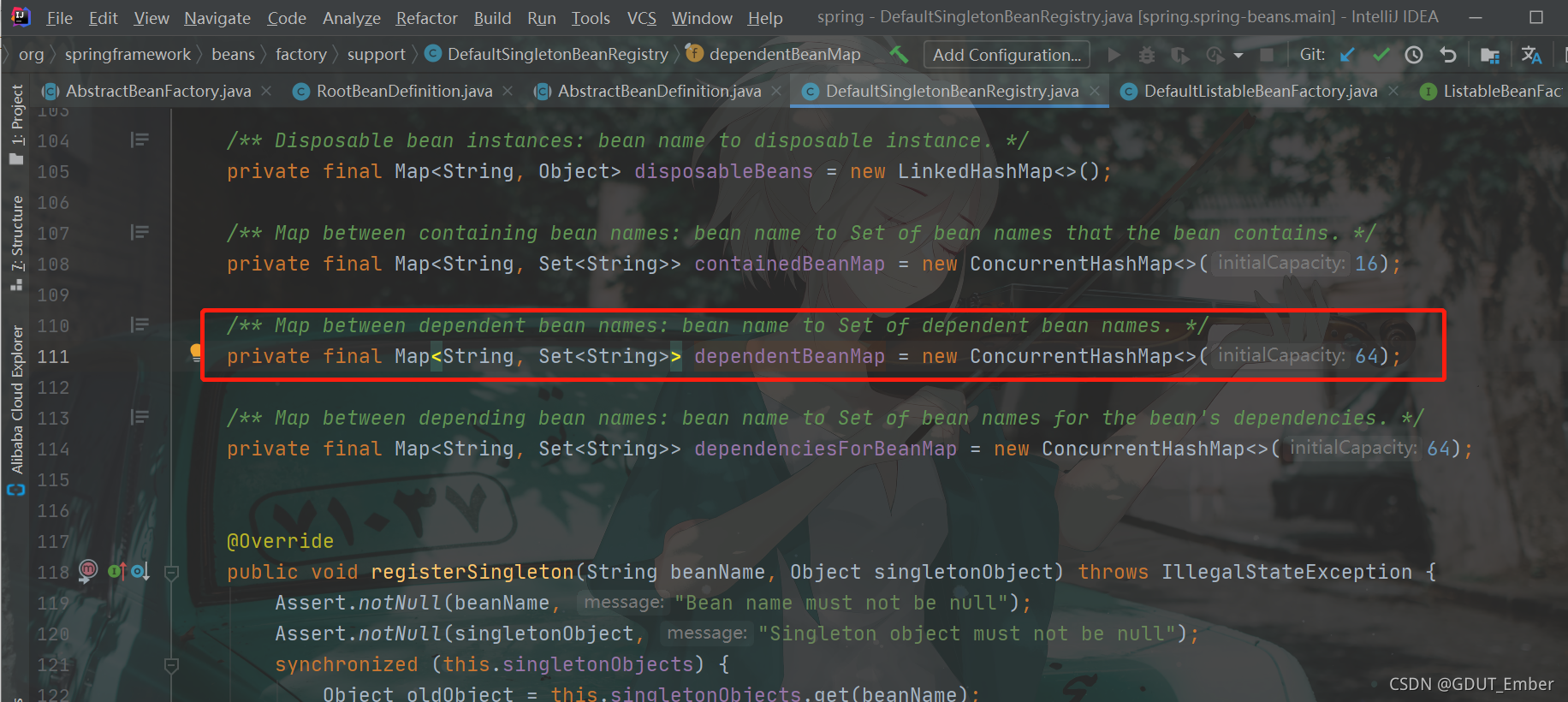The width and height of the screenshot is (1568, 702).
Task: Collapse synchronized block fold at line 121
Action: tap(171, 665)
